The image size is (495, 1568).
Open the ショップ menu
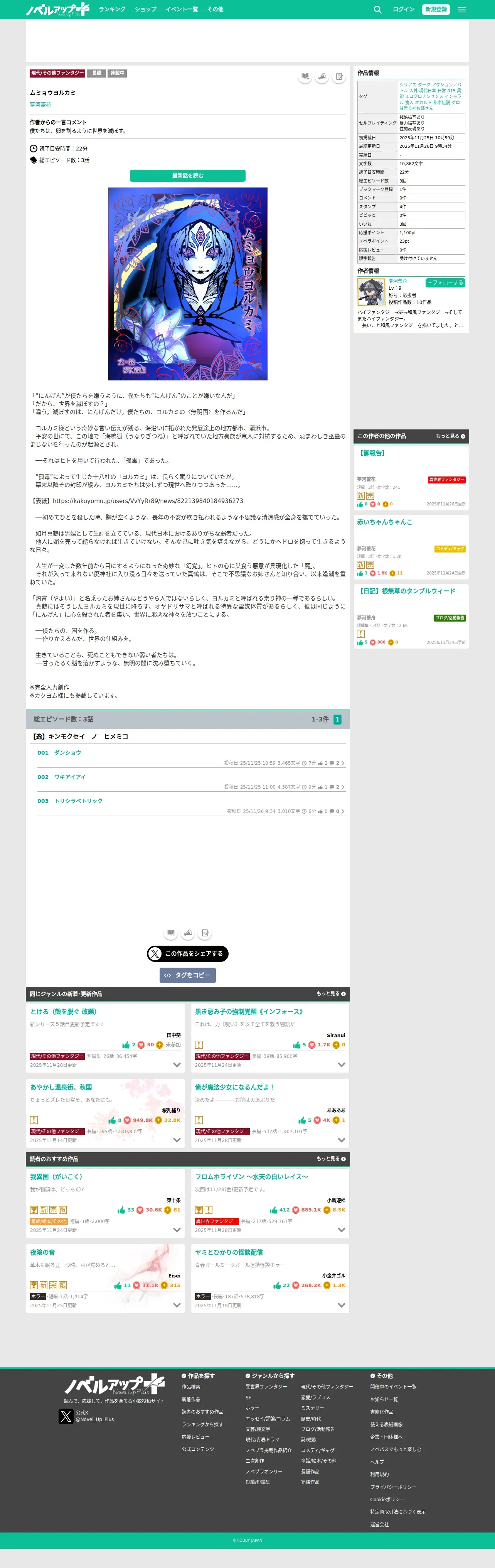click(145, 10)
